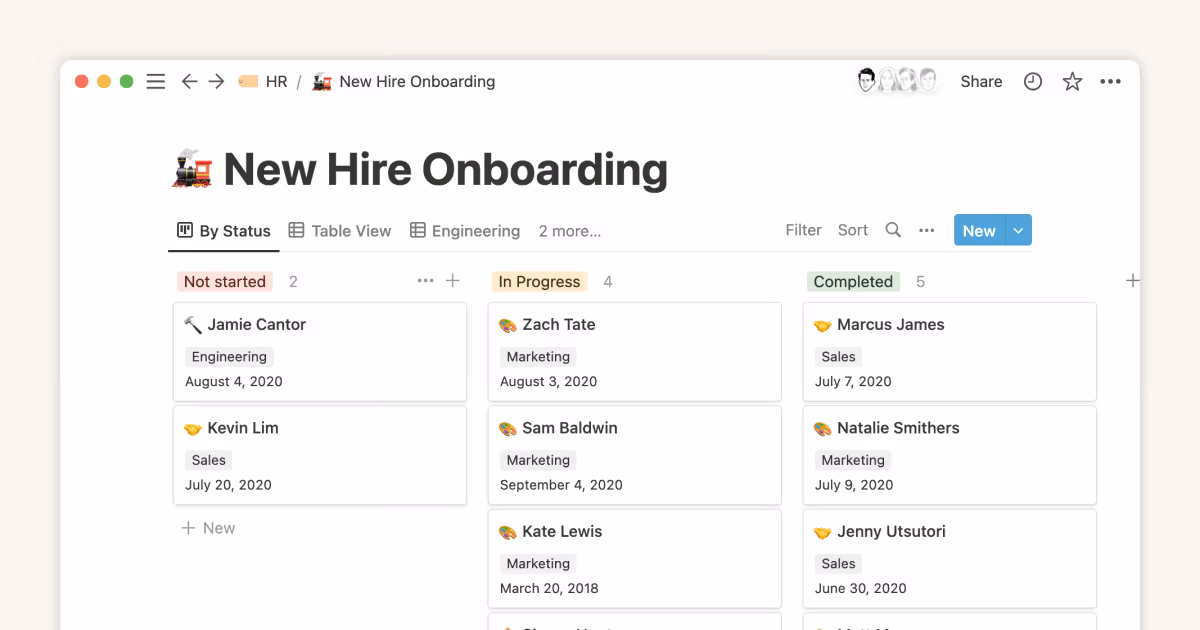This screenshot has height=630, width=1200.
Task: Favorite the page with the star icon
Action: point(1071,81)
